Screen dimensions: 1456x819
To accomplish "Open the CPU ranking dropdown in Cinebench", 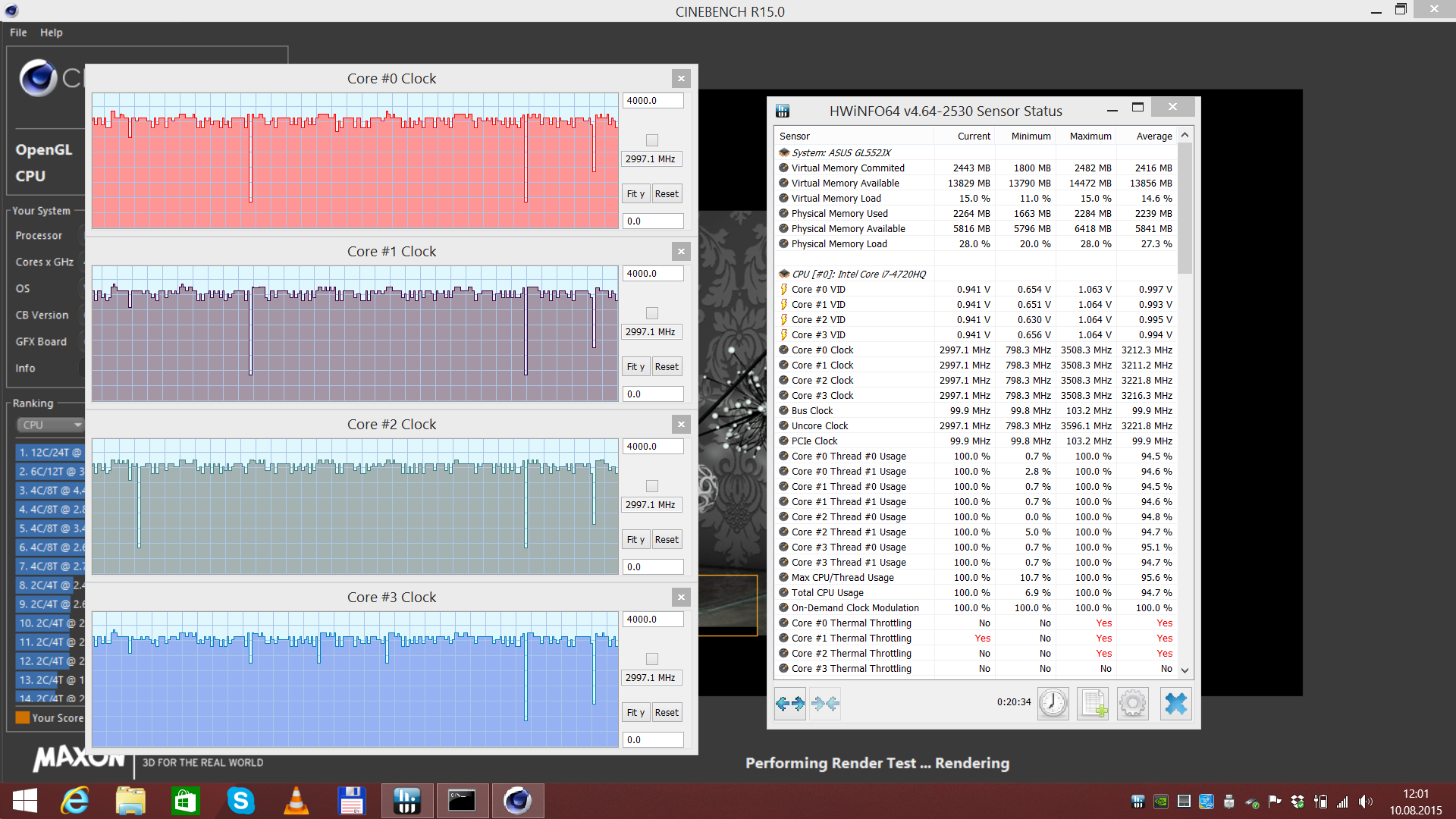I will [50, 425].
